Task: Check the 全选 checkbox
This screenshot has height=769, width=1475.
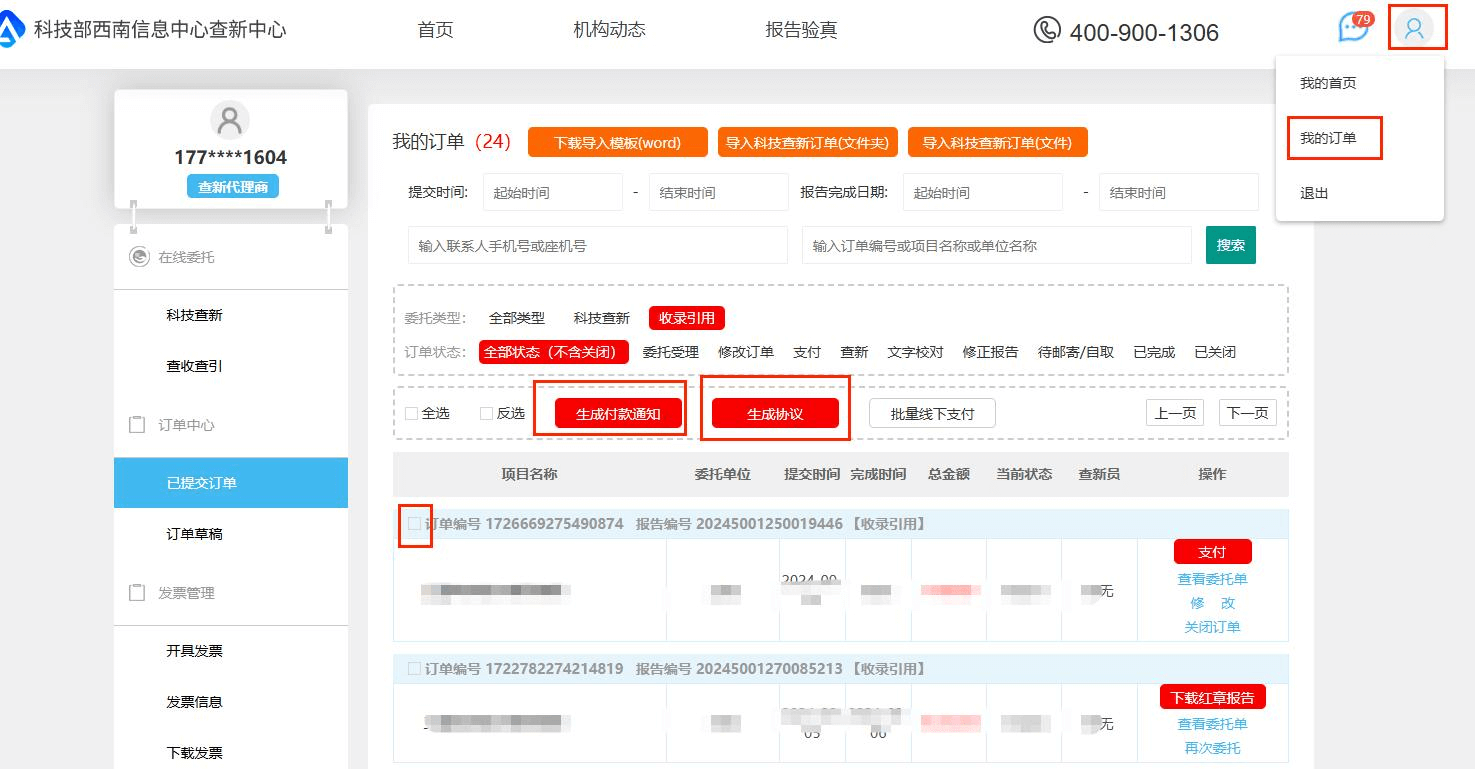Action: point(412,413)
